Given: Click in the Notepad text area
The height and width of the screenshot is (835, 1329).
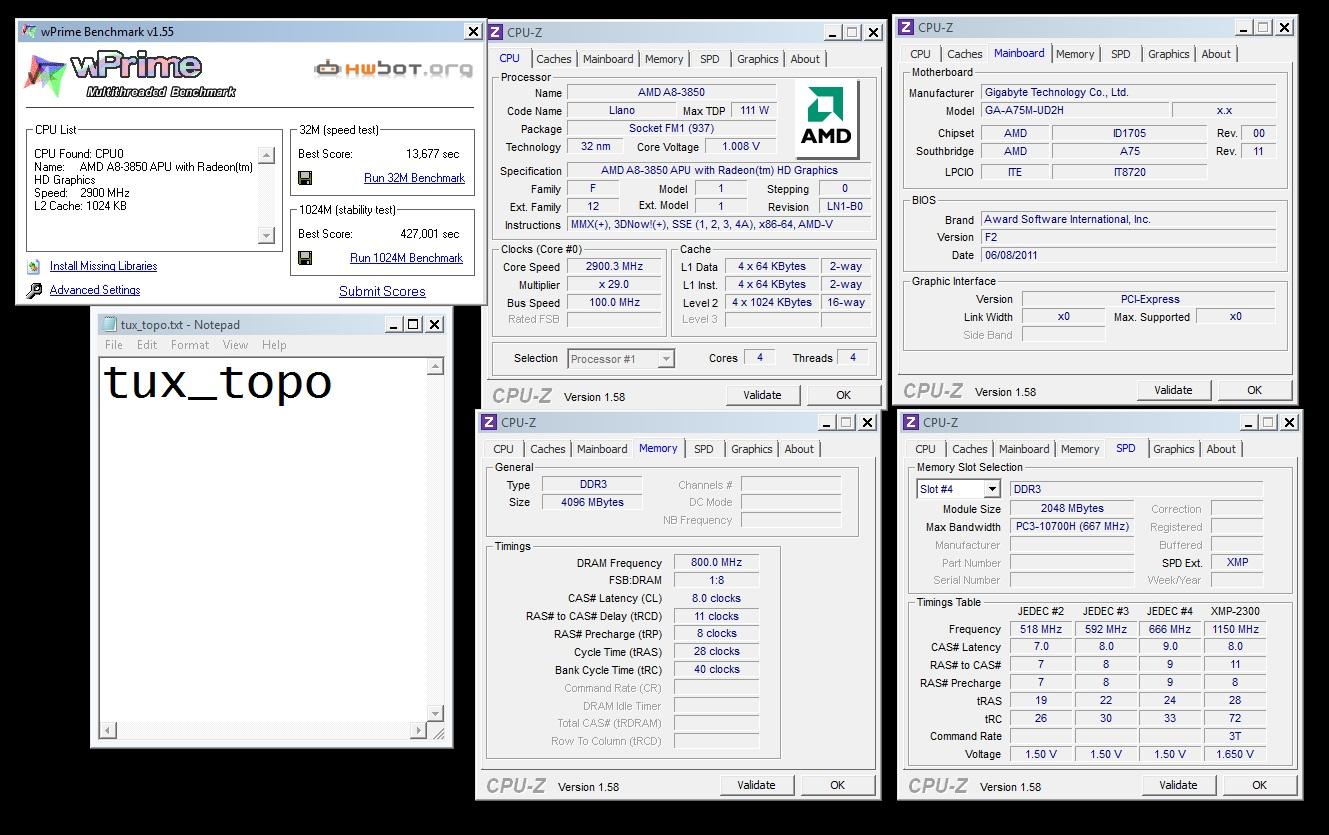Looking at the screenshot, I should 262,540.
